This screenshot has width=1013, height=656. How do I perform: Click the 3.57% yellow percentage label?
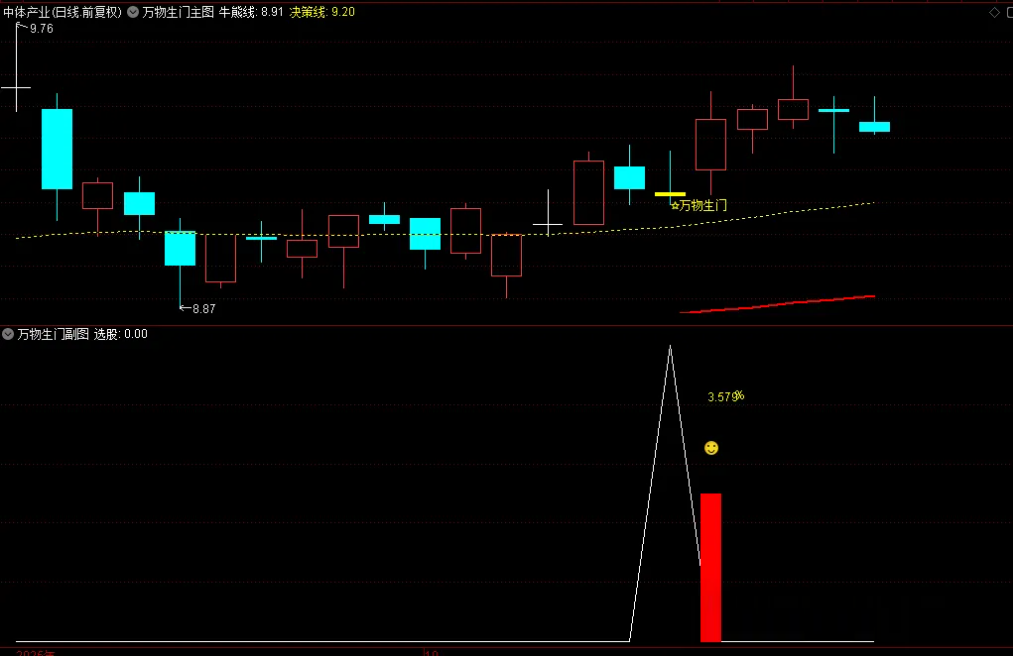pyautogui.click(x=725, y=397)
